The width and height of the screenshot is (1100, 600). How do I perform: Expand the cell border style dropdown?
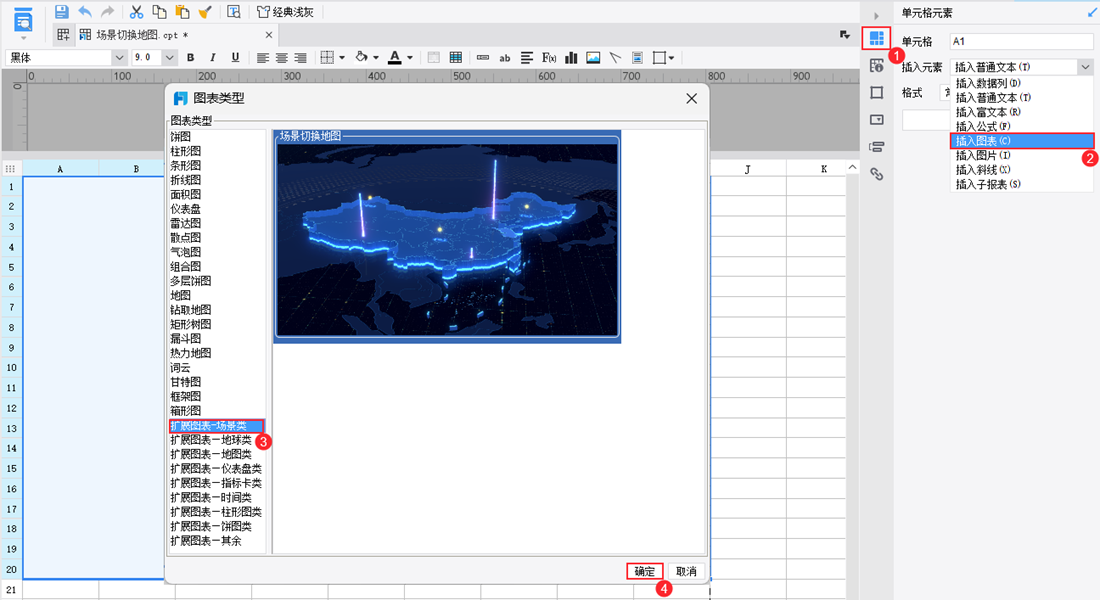[342, 58]
